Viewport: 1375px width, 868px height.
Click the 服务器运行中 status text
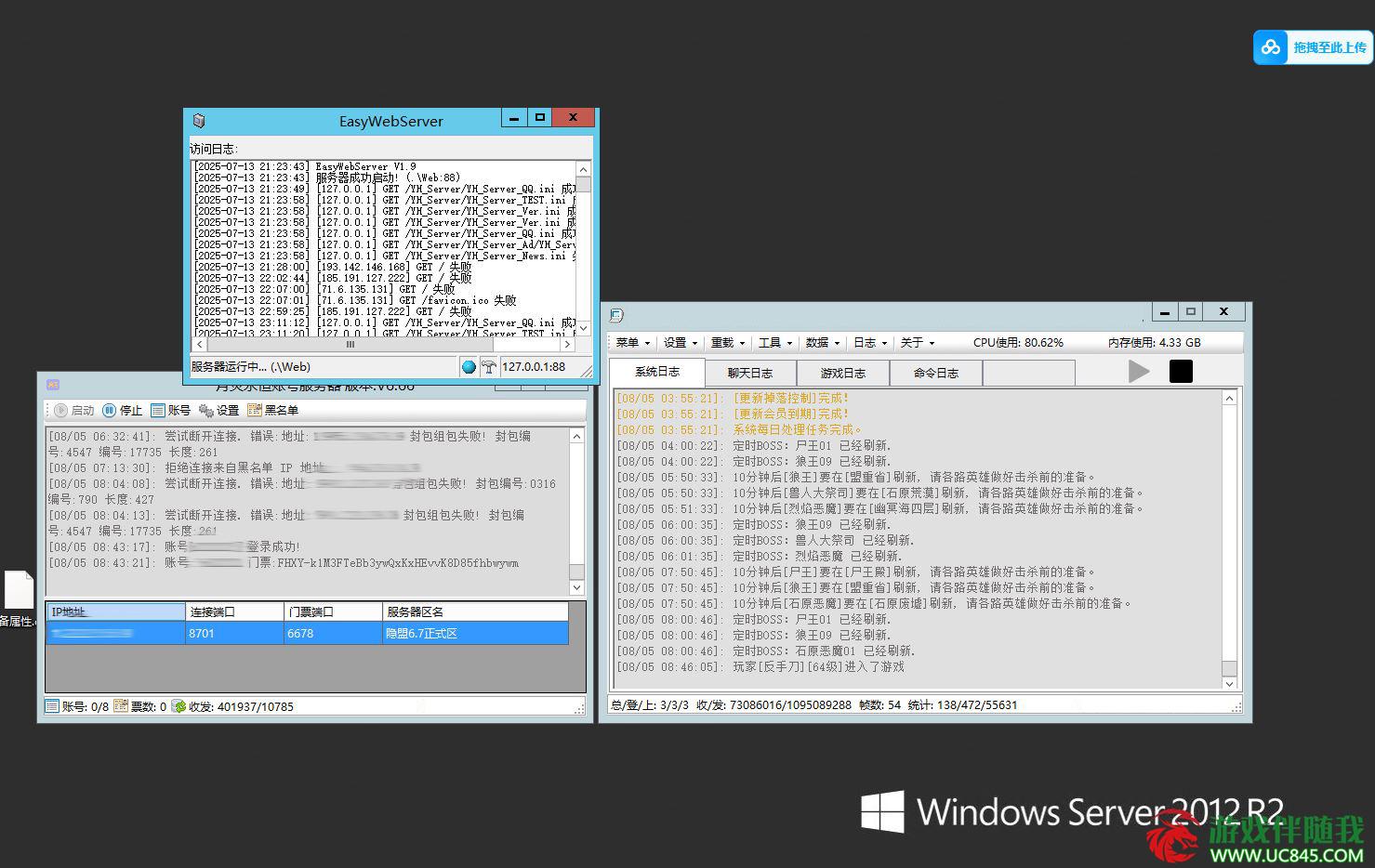pyautogui.click(x=251, y=367)
